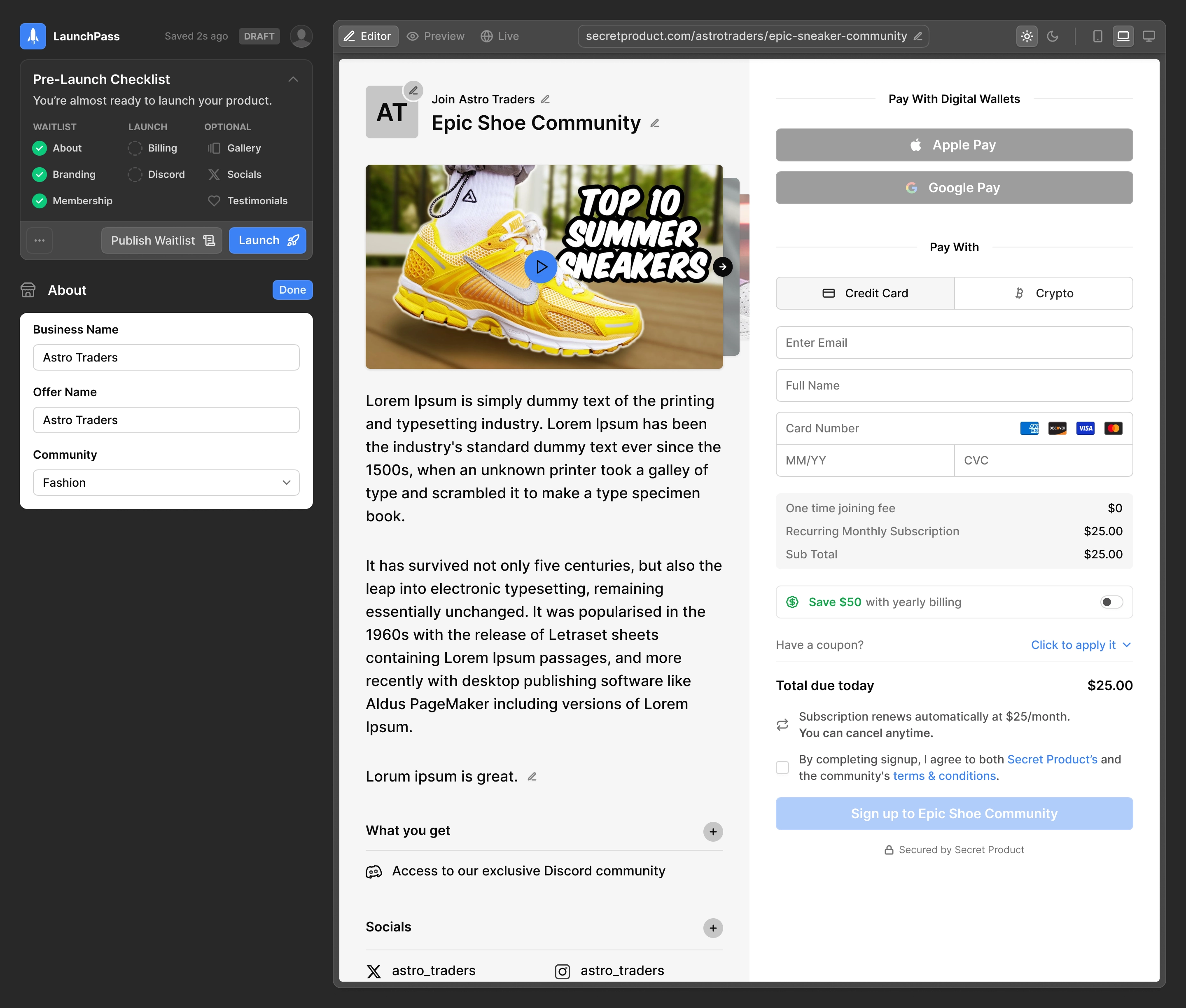Go to next gallery slide arrow

(x=722, y=267)
